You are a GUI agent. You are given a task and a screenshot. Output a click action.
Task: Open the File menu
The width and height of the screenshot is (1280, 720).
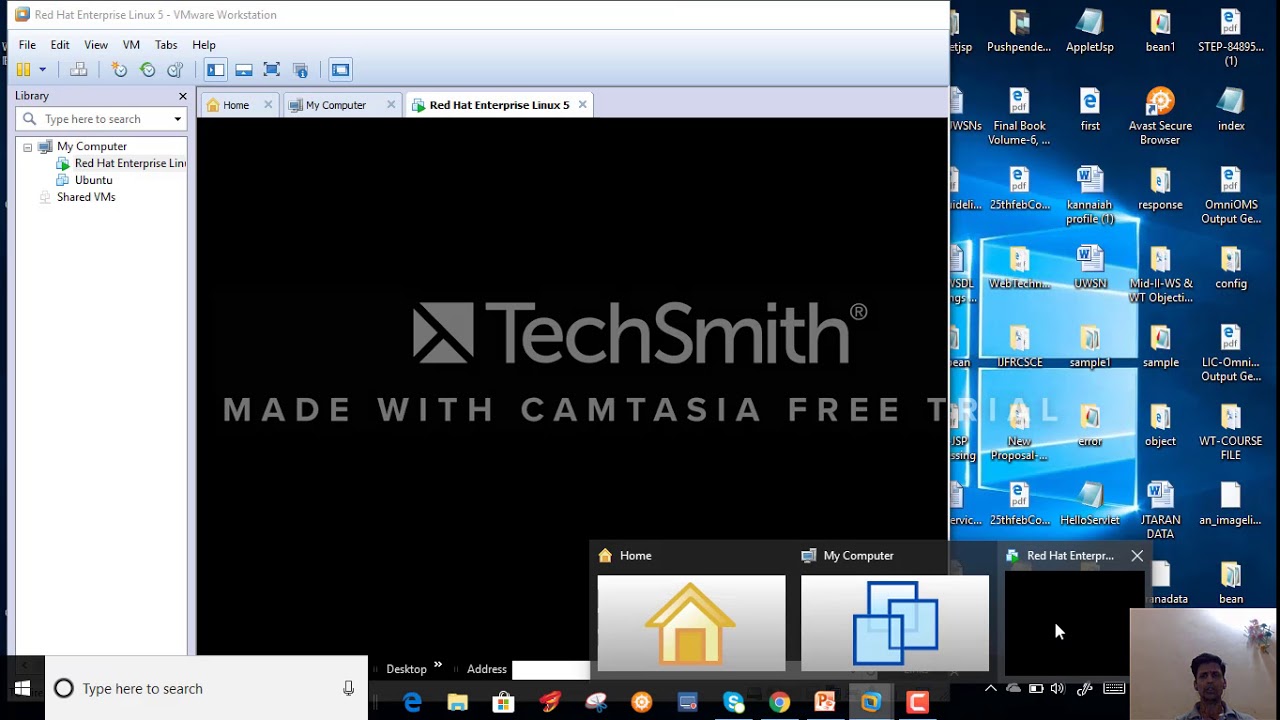click(x=27, y=45)
